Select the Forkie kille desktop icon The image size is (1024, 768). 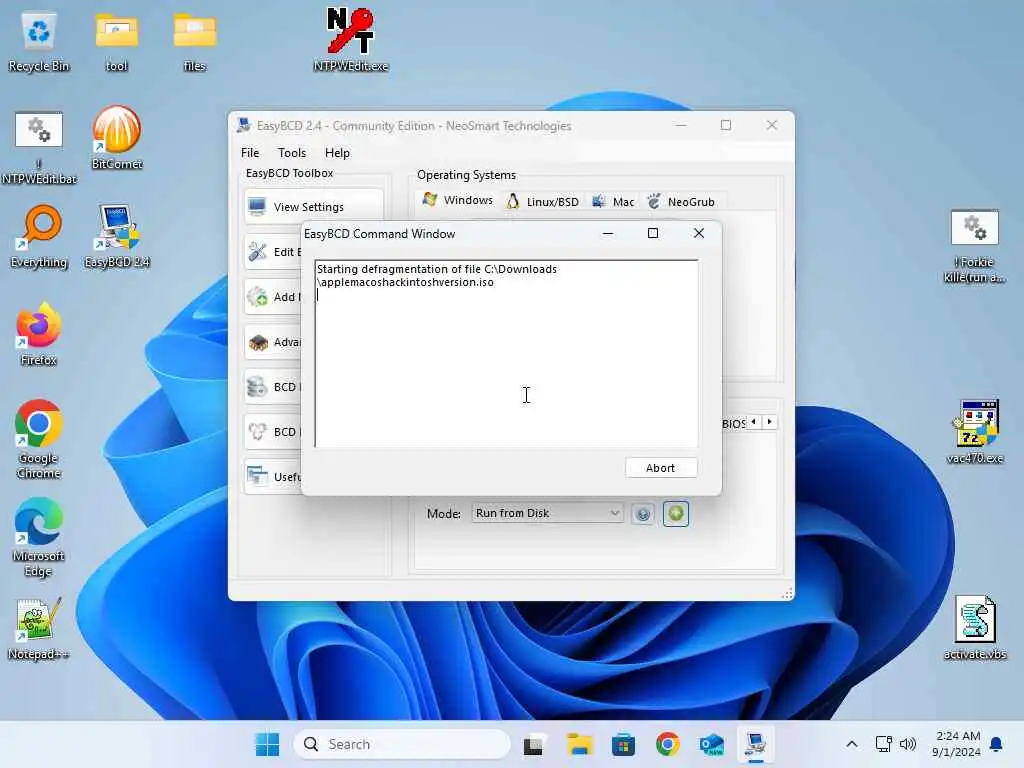pos(974,246)
